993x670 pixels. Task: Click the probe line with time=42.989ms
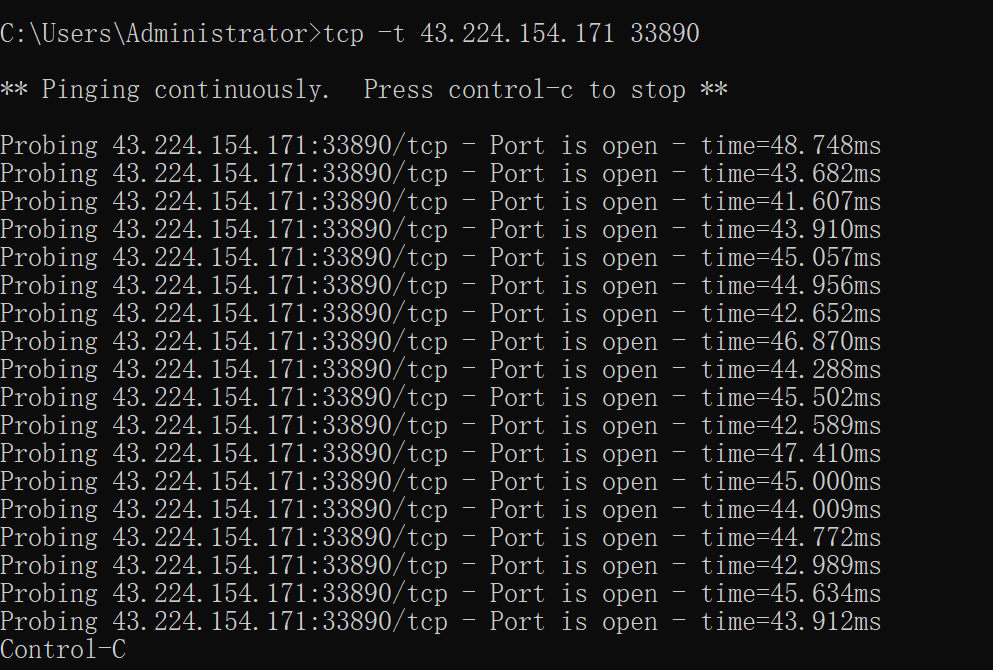coord(440,566)
